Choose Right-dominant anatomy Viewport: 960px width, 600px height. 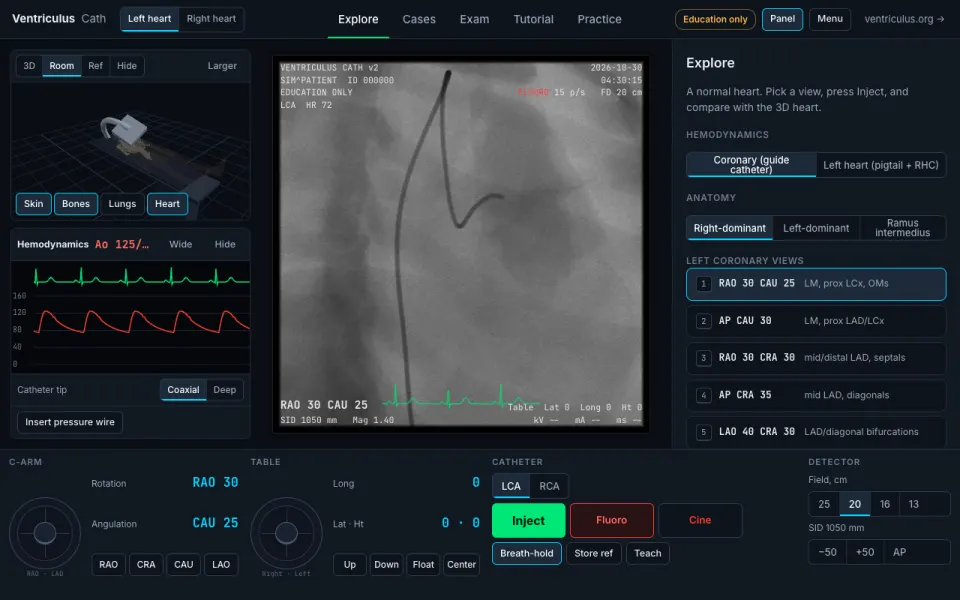point(729,228)
